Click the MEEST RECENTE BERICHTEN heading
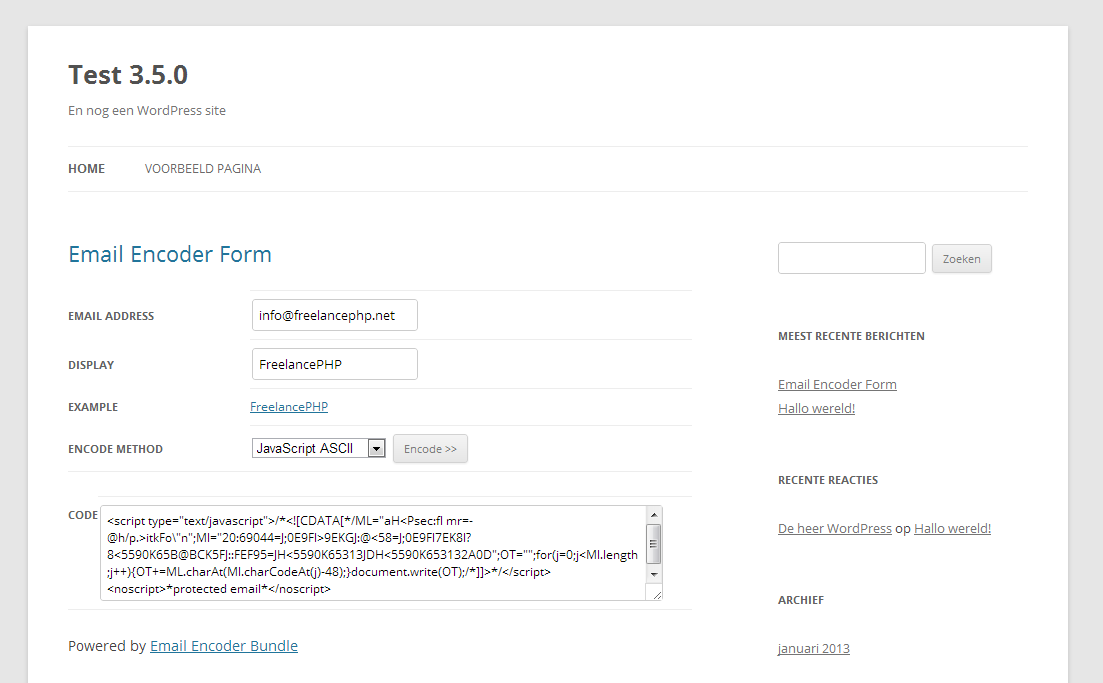1103x683 pixels. point(851,336)
